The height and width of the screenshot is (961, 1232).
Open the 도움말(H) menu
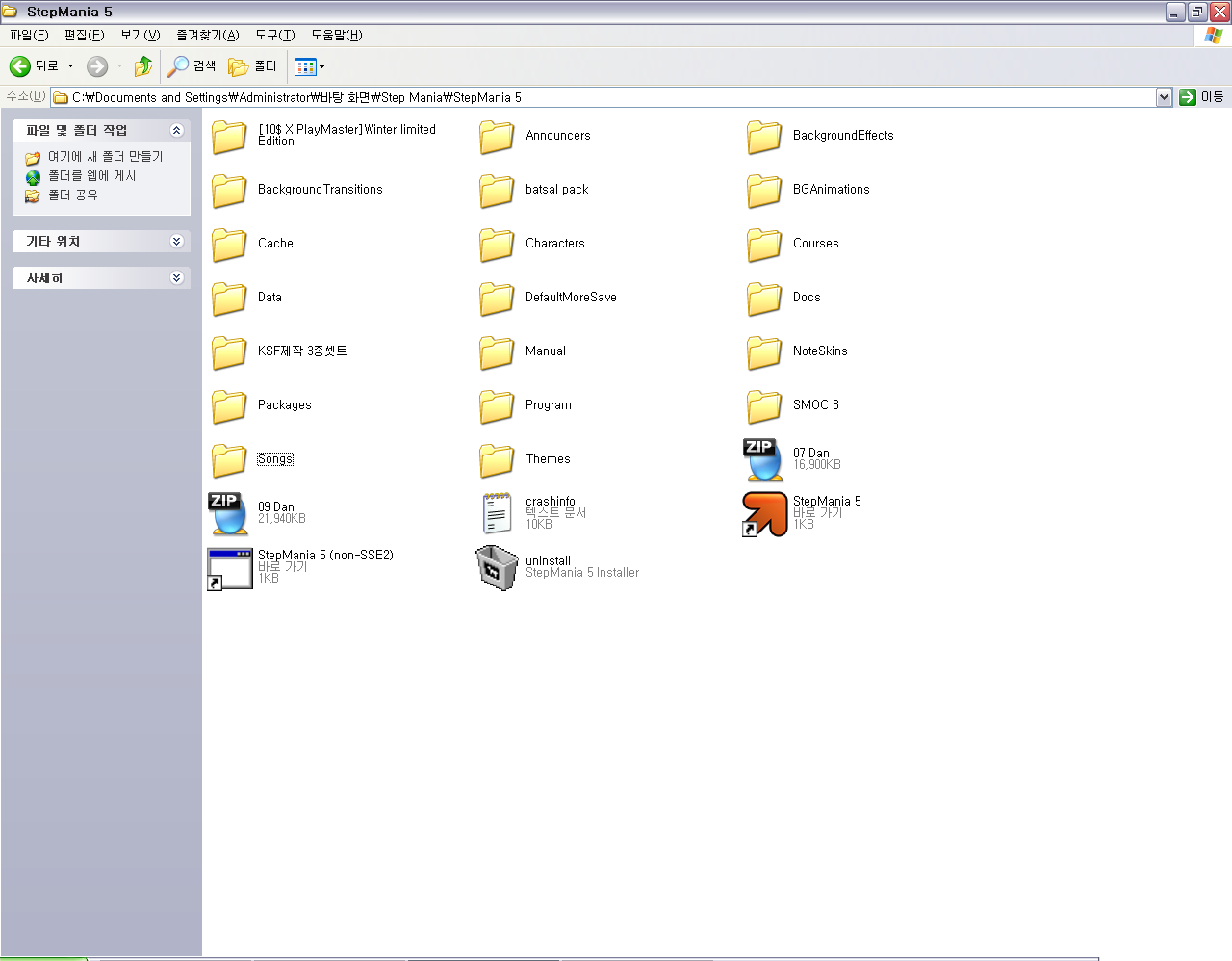coord(336,35)
